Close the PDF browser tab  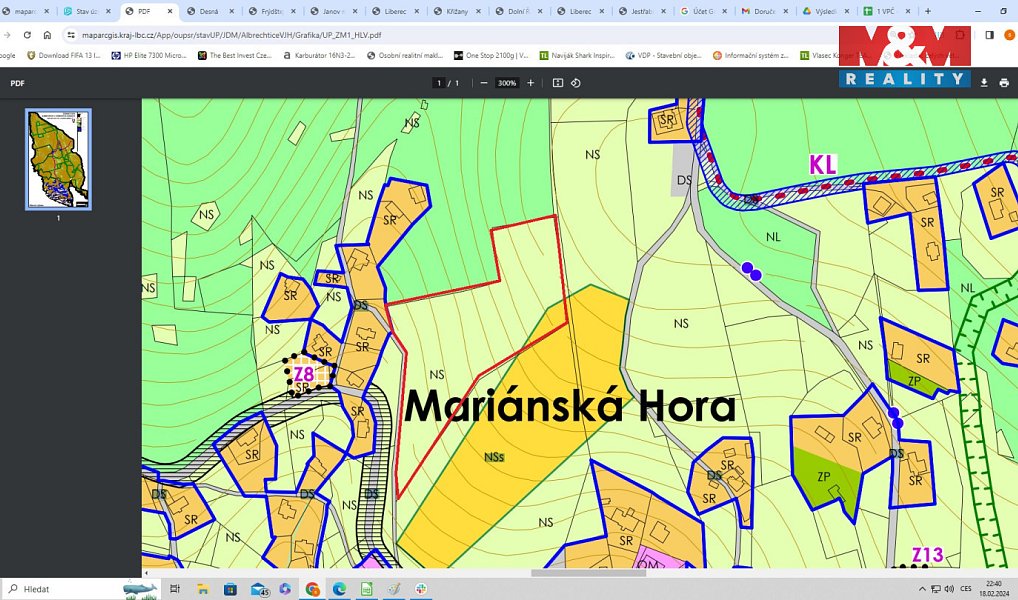pos(171,11)
